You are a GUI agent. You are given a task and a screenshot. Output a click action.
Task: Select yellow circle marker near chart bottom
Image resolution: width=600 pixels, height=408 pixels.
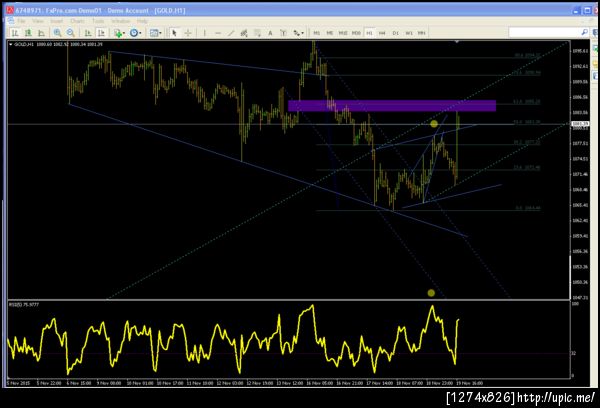point(431,293)
